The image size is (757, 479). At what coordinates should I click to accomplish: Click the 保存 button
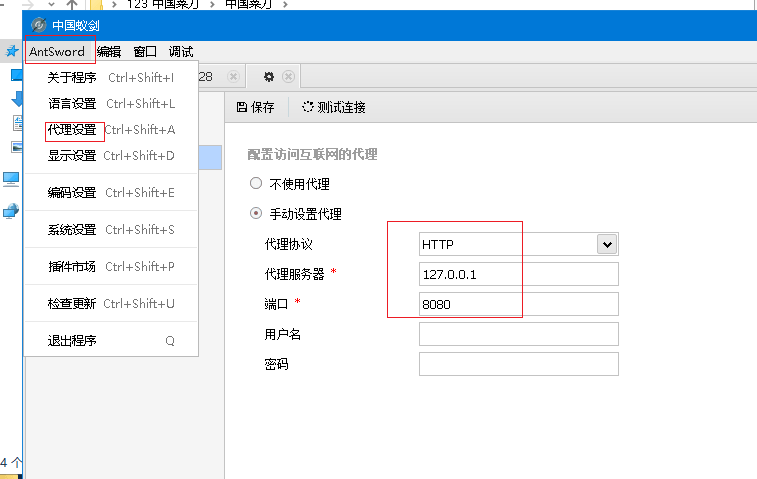pyautogui.click(x=255, y=107)
